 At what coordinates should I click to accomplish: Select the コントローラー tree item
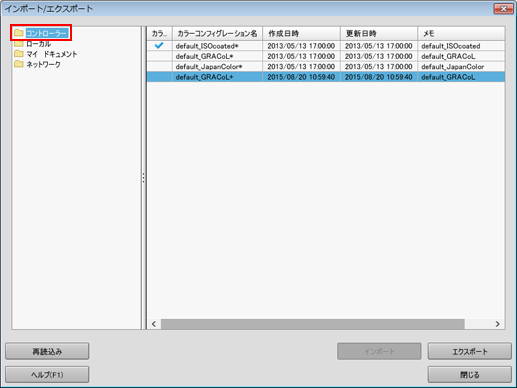coord(47,33)
